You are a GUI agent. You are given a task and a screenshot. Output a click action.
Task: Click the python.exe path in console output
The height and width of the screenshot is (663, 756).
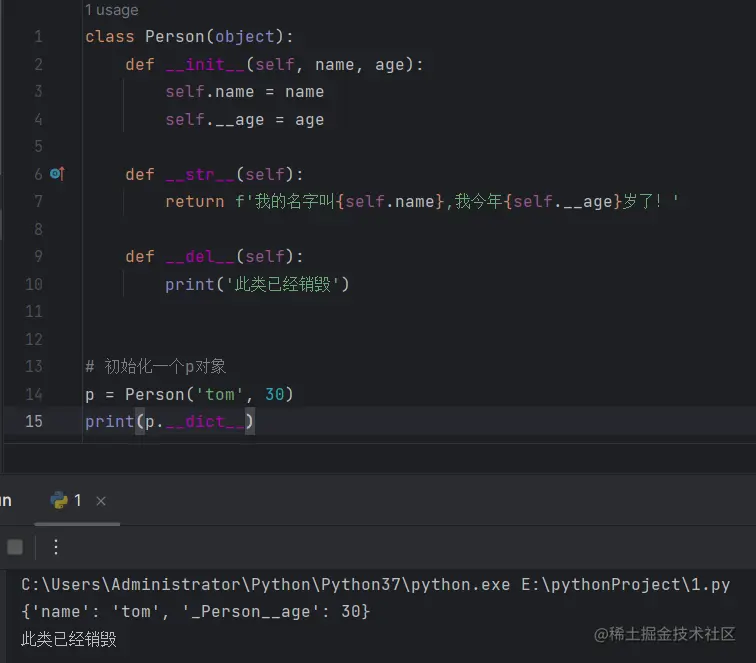pyautogui.click(x=266, y=584)
